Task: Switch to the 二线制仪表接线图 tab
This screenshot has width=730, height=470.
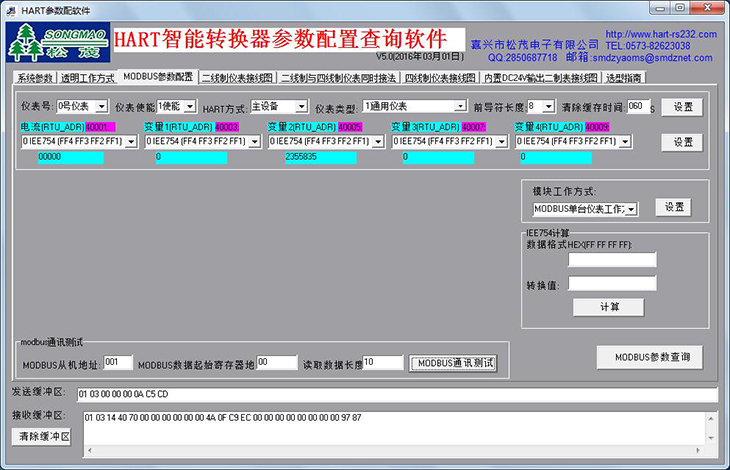Action: tap(238, 77)
